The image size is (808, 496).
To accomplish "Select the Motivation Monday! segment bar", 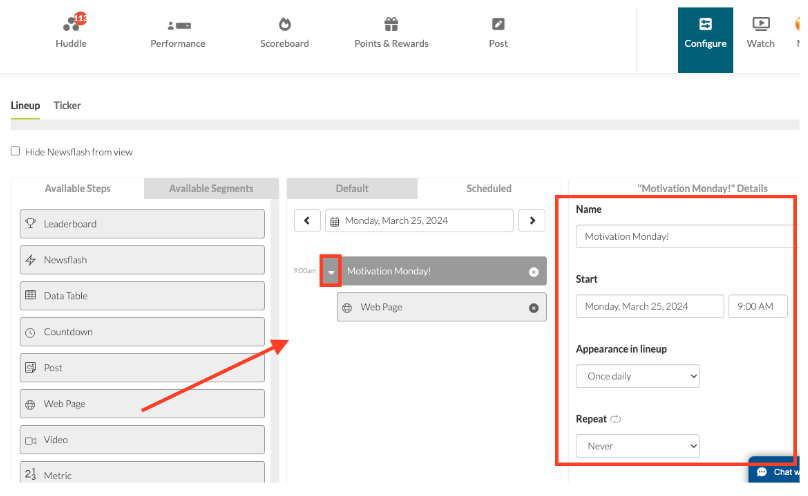I will coord(434,271).
